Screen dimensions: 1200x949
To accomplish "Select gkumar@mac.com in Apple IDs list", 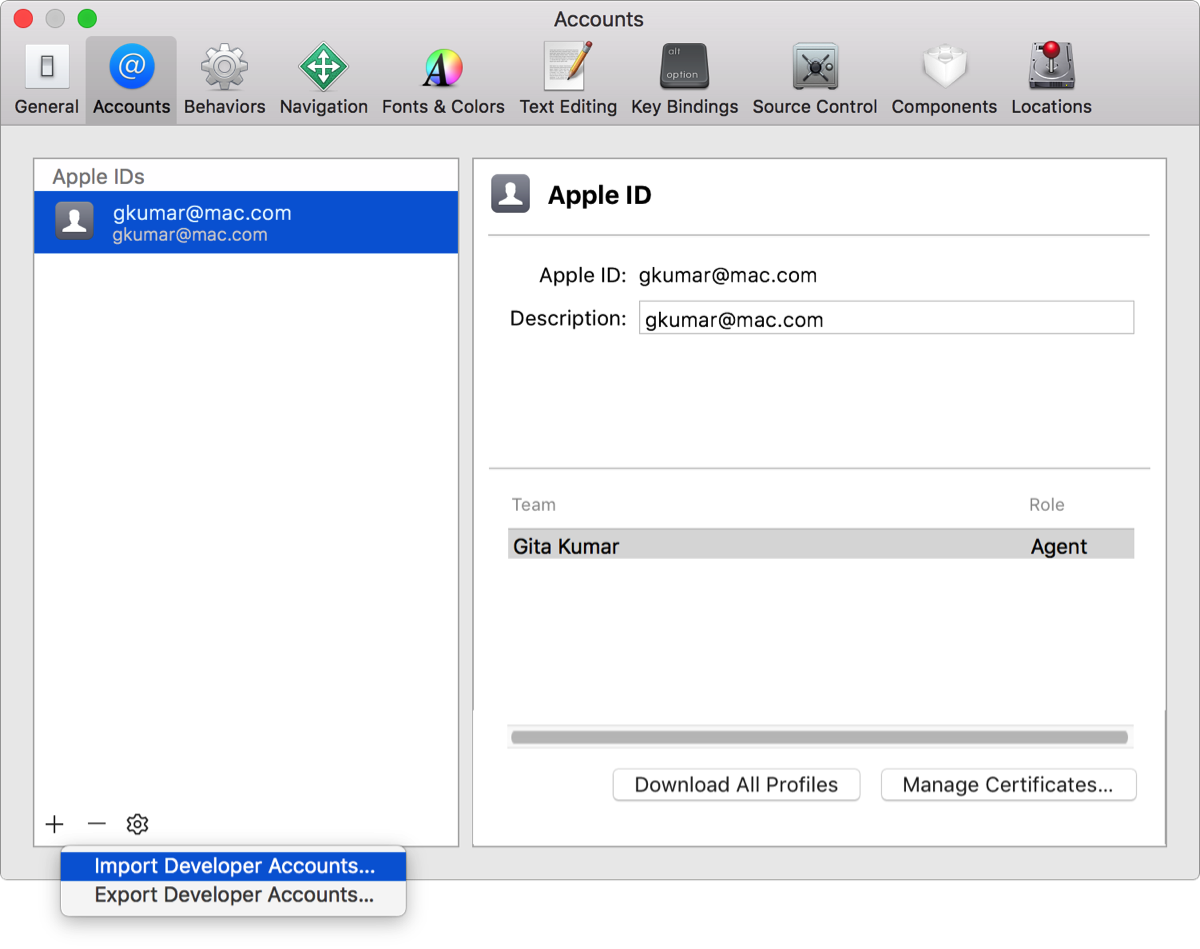I will (x=246, y=223).
